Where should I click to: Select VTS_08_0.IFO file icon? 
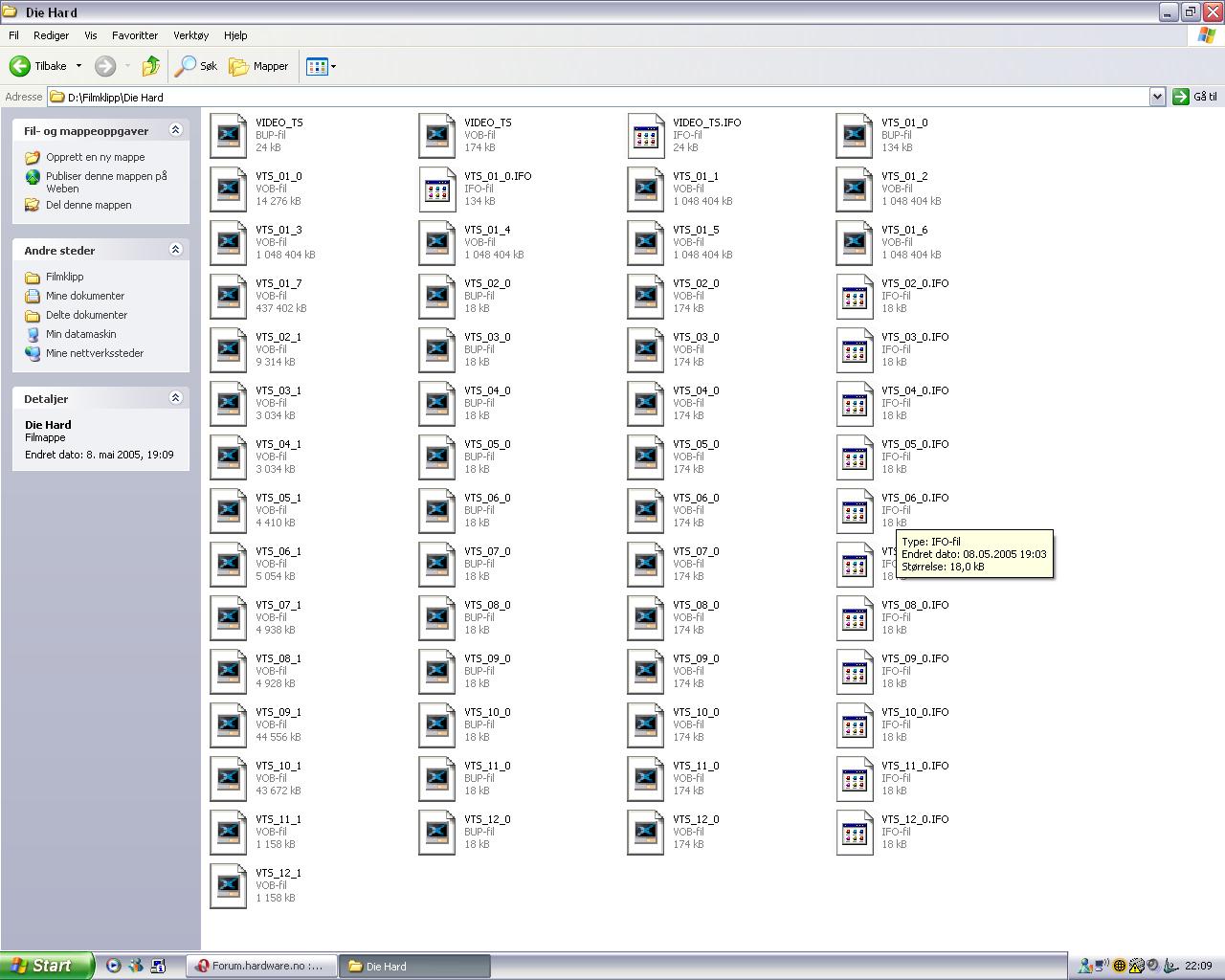[x=855, y=617]
